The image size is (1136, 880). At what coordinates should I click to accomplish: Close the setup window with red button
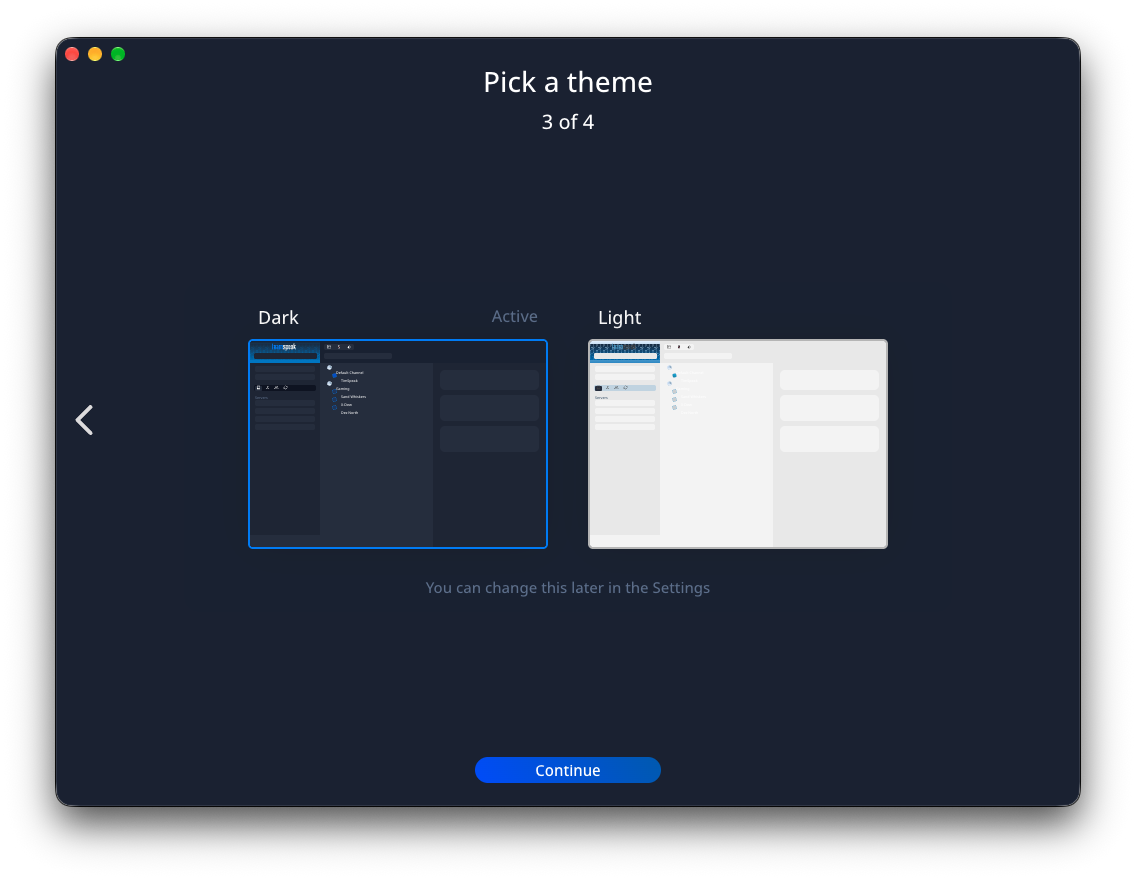[72, 54]
